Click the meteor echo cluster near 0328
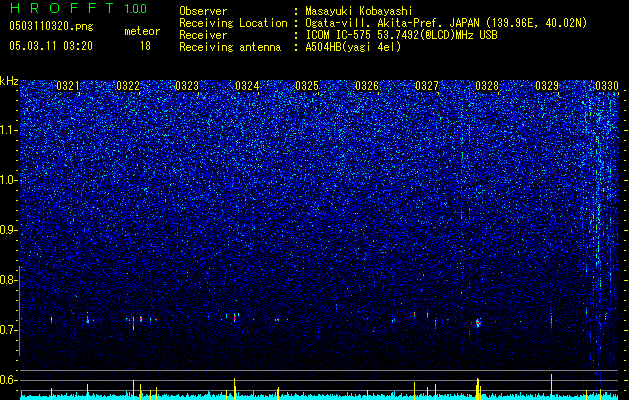629x400 pixels. pyautogui.click(x=478, y=323)
